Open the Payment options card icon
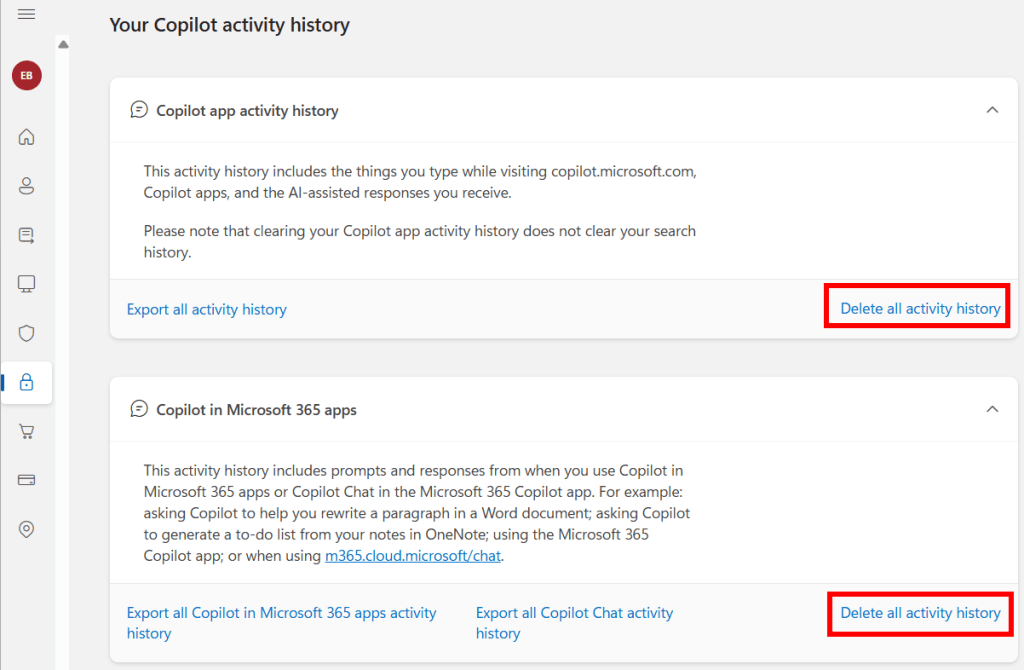This screenshot has width=1024, height=670. (27, 480)
